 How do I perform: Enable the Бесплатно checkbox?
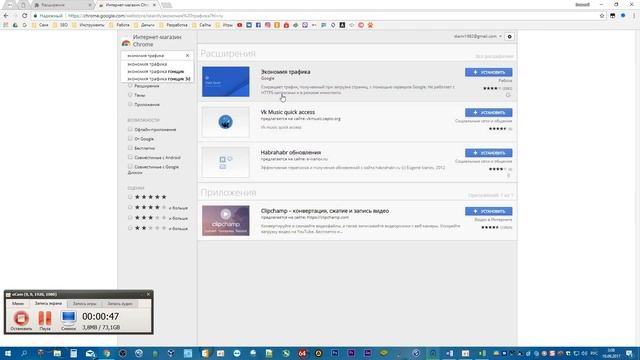point(130,148)
